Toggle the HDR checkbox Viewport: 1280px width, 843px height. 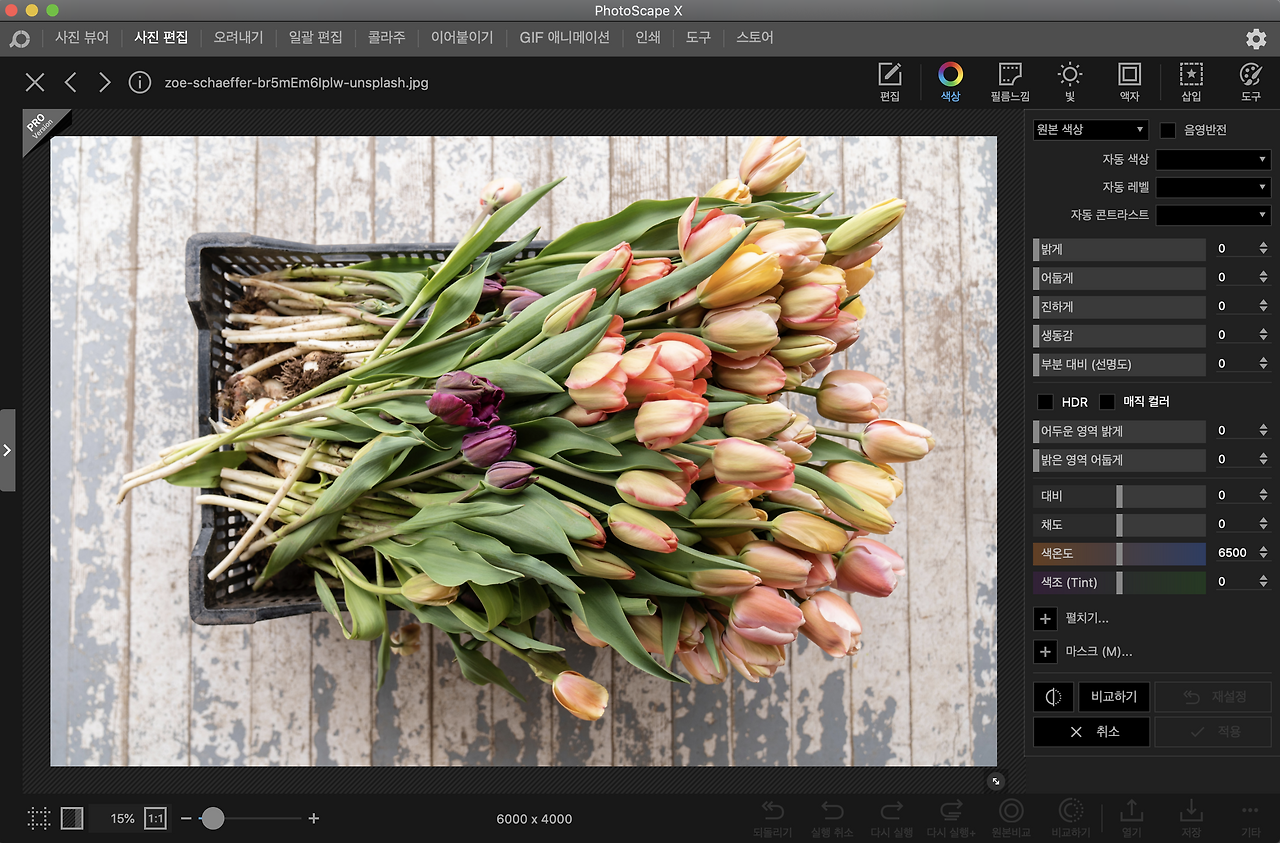tap(1045, 402)
